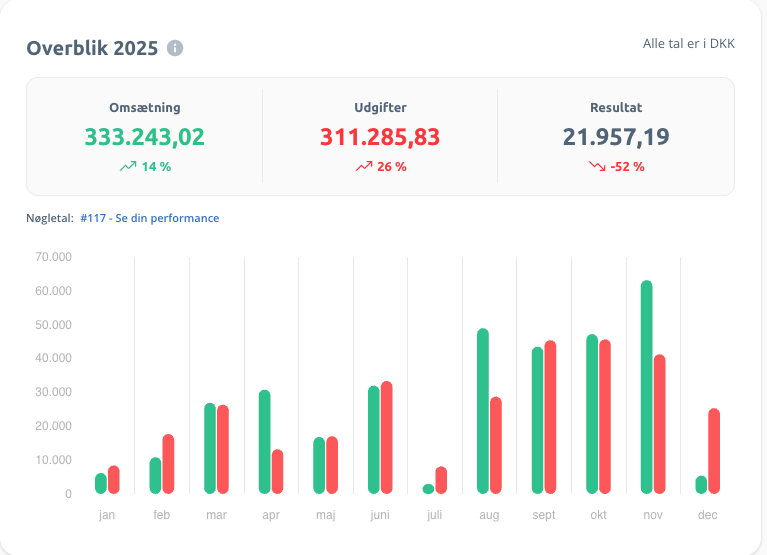Click the red expenses bar for feb
This screenshot has width=767, height=555.
pyautogui.click(x=168, y=463)
